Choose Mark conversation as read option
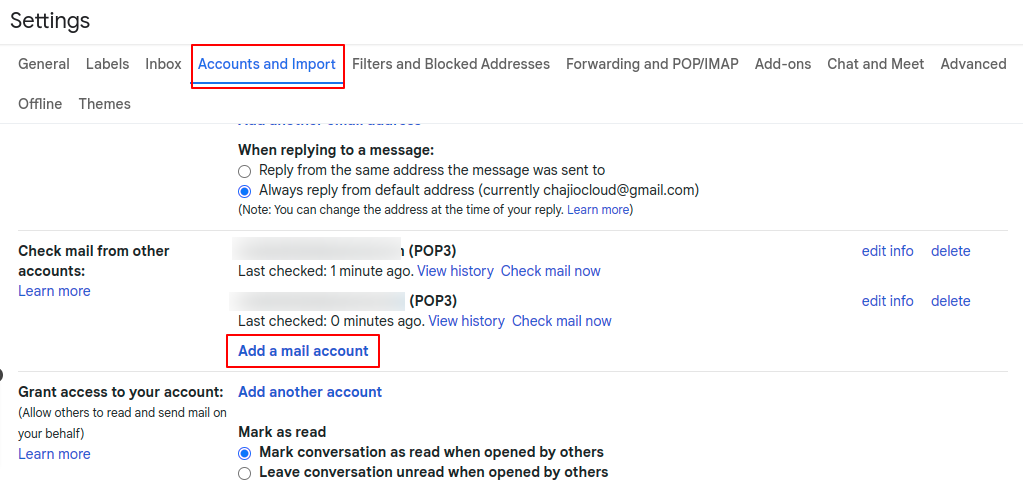1023x492 pixels. click(245, 453)
